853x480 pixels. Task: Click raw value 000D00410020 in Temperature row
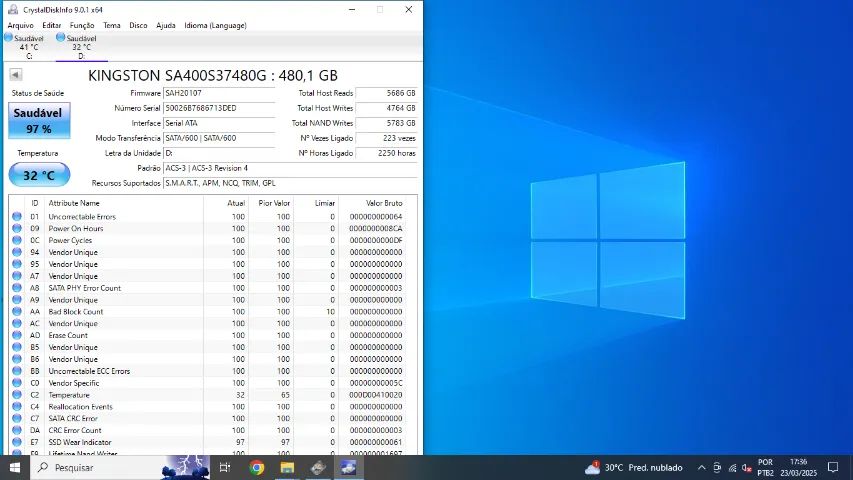click(376, 395)
